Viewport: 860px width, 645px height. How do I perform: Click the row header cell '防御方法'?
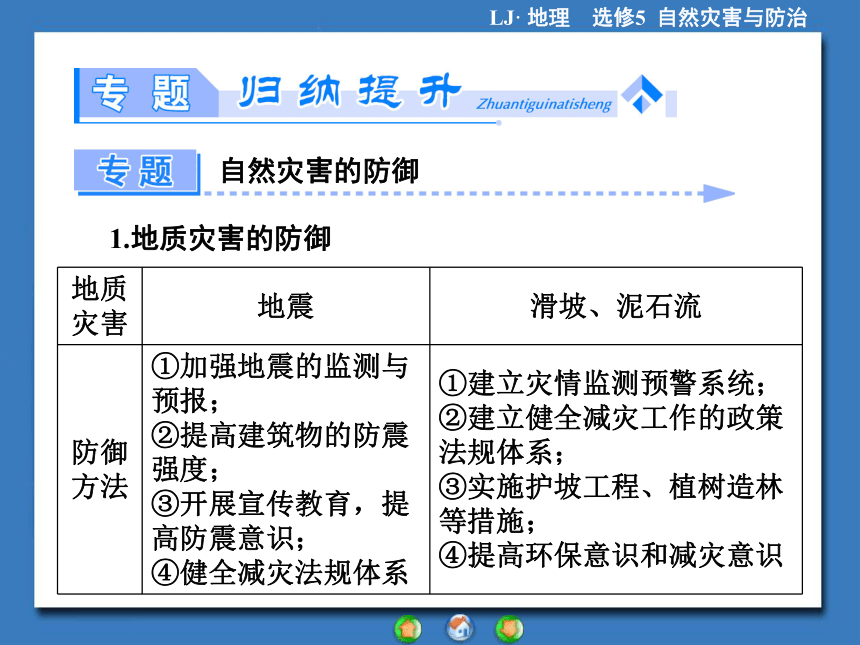coord(100,469)
